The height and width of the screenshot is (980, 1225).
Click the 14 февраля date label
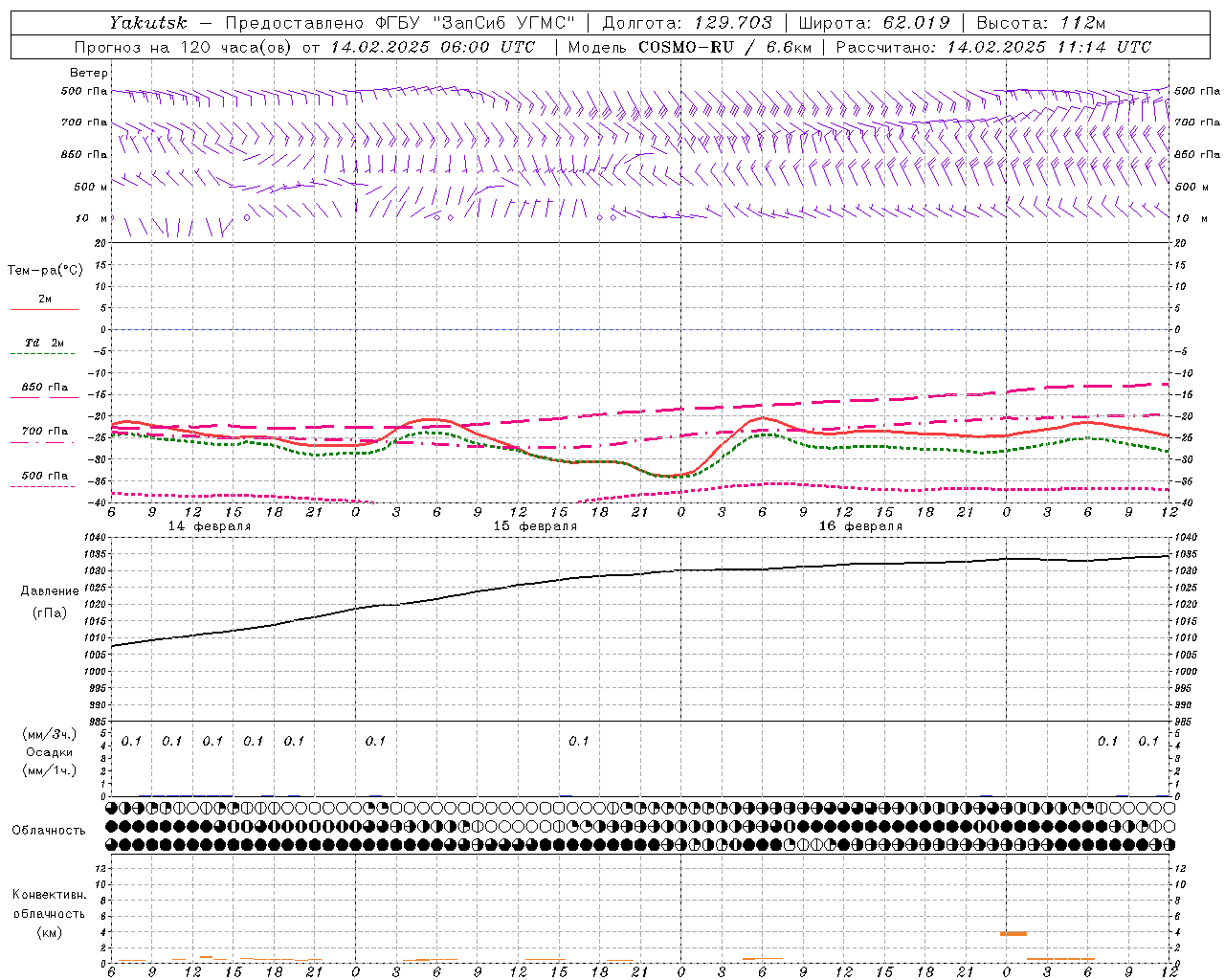(210, 526)
